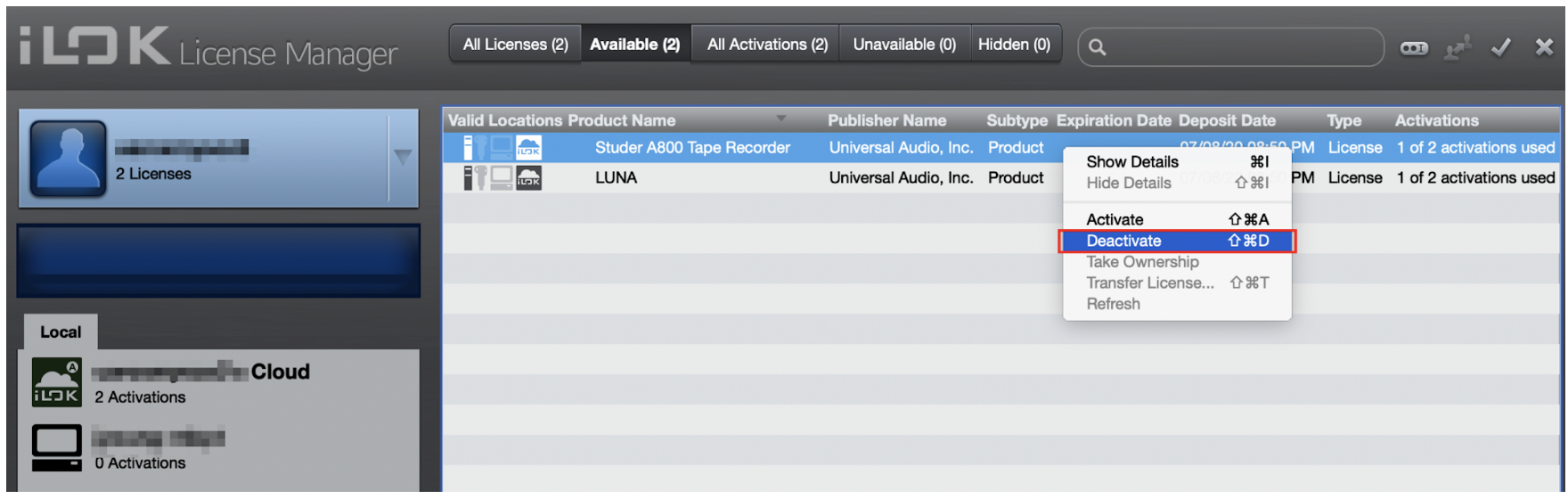
Task: Sort by Type column header
Action: click(1343, 120)
